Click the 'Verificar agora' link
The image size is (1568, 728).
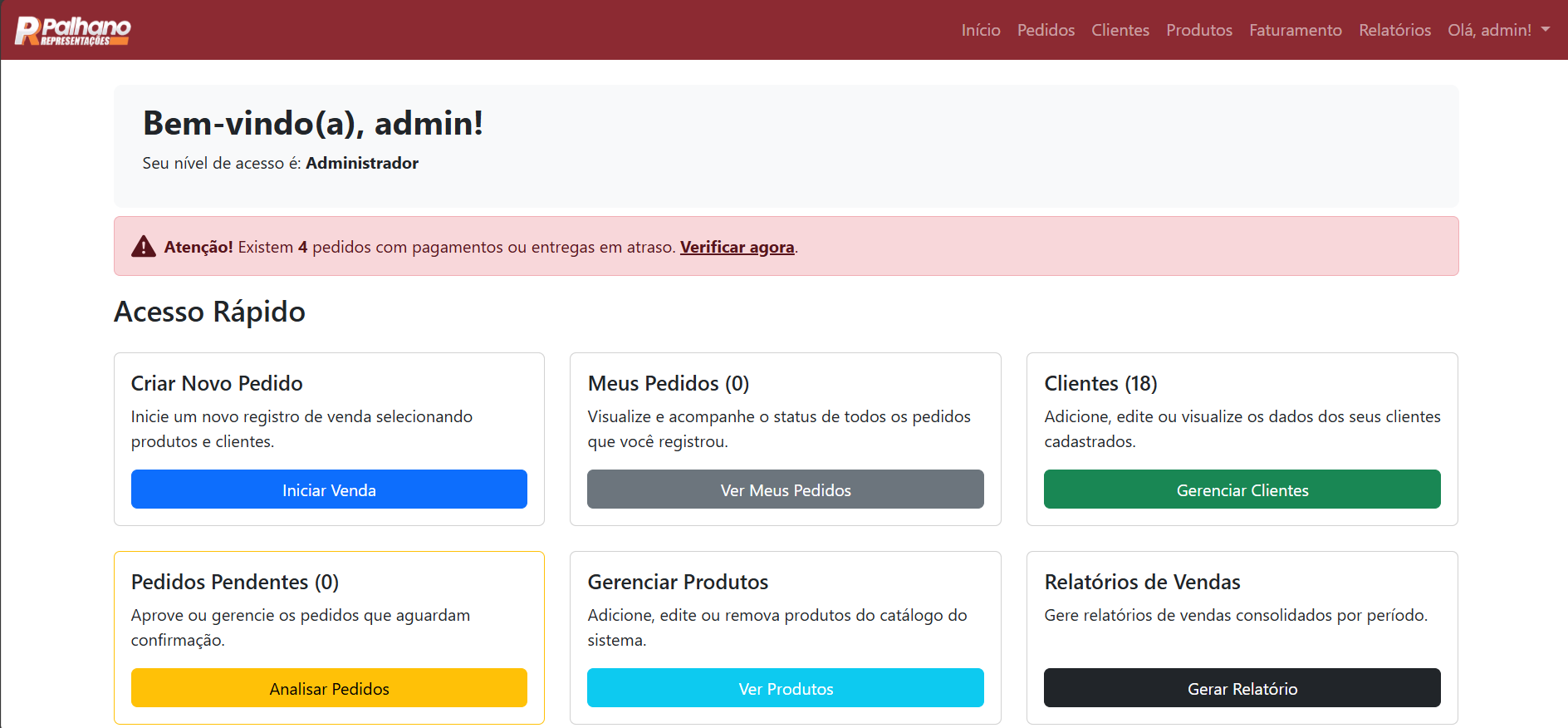point(737,247)
